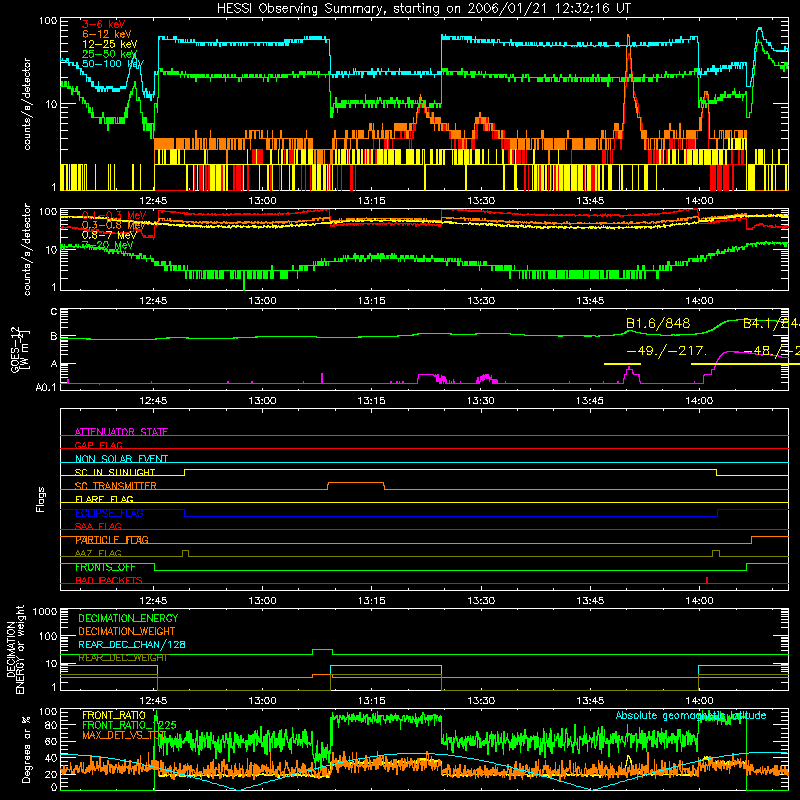Select the REAR_DEC_WEIGHT legend label
Image resolution: width=800 pixels, height=800 pixels.
tap(122, 658)
